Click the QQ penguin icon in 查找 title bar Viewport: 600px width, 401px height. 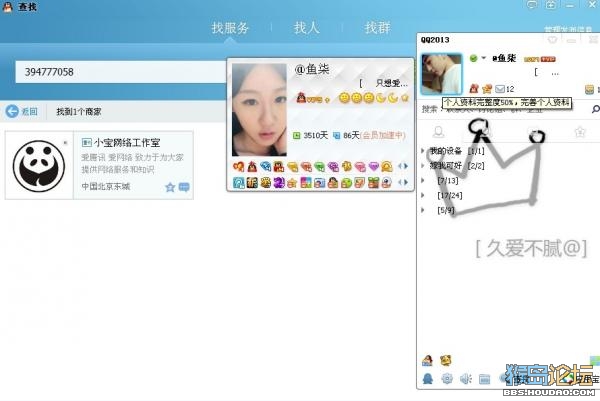[x=7, y=7]
